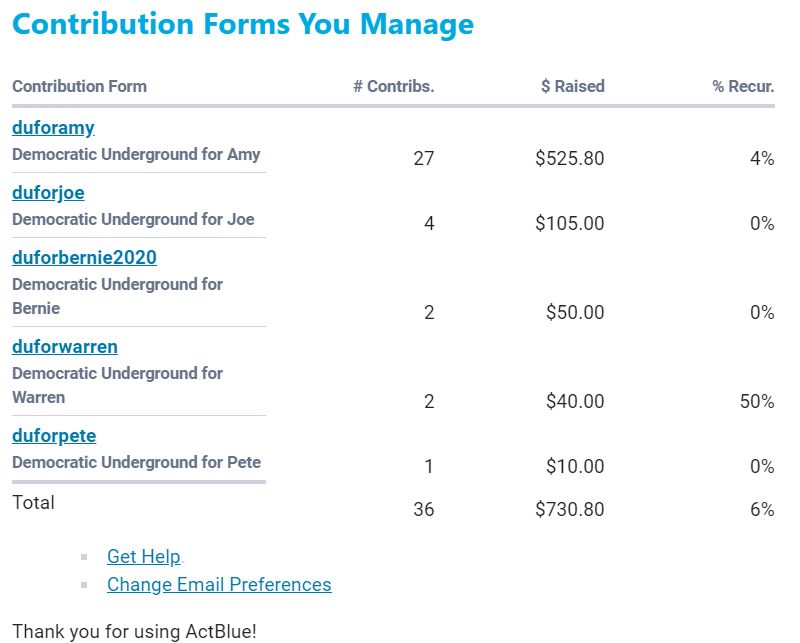The height and width of the screenshot is (643, 800).
Task: Open the duforwarren contribution form link
Action: coord(65,347)
